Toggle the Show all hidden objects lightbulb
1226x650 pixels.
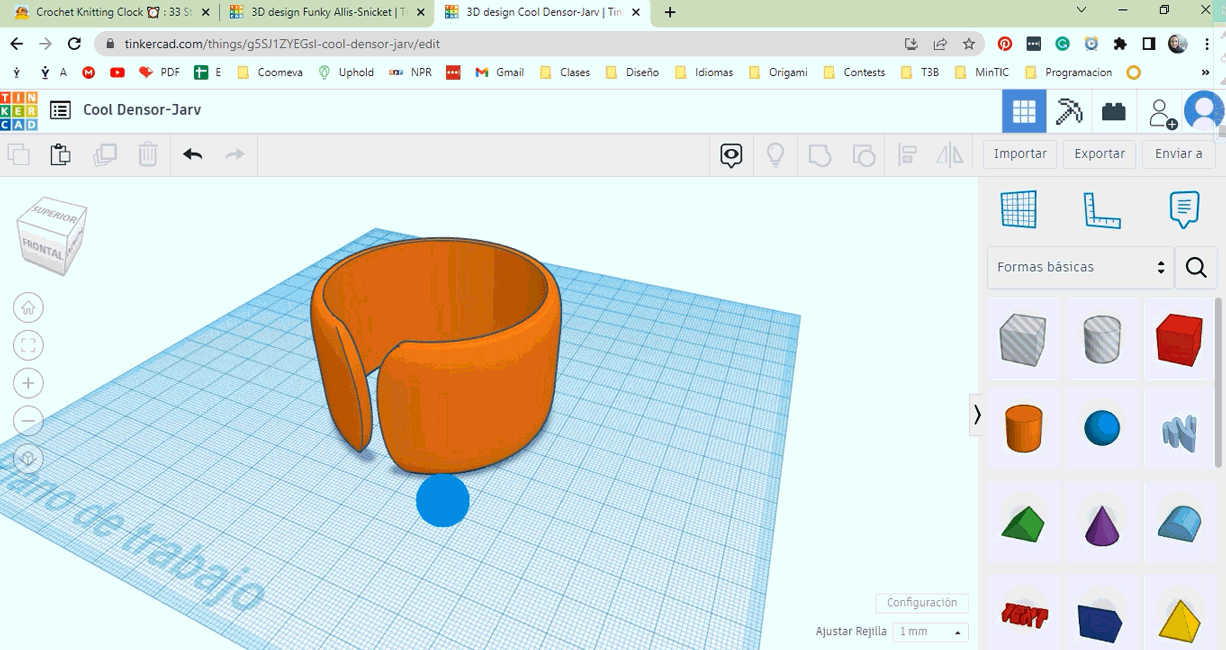(x=775, y=155)
